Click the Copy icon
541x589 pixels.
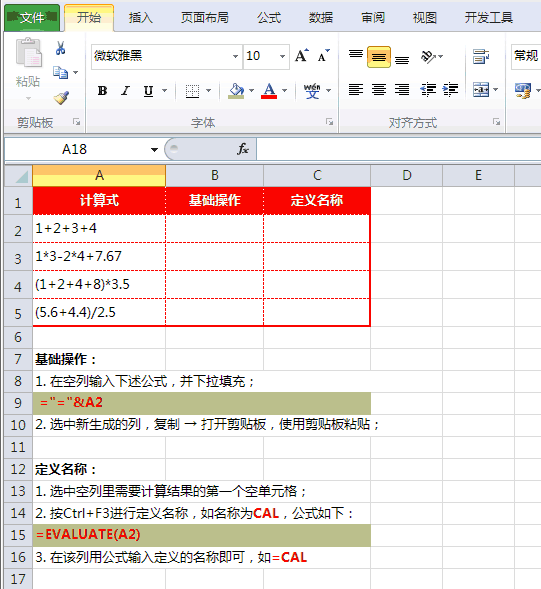(x=60, y=72)
